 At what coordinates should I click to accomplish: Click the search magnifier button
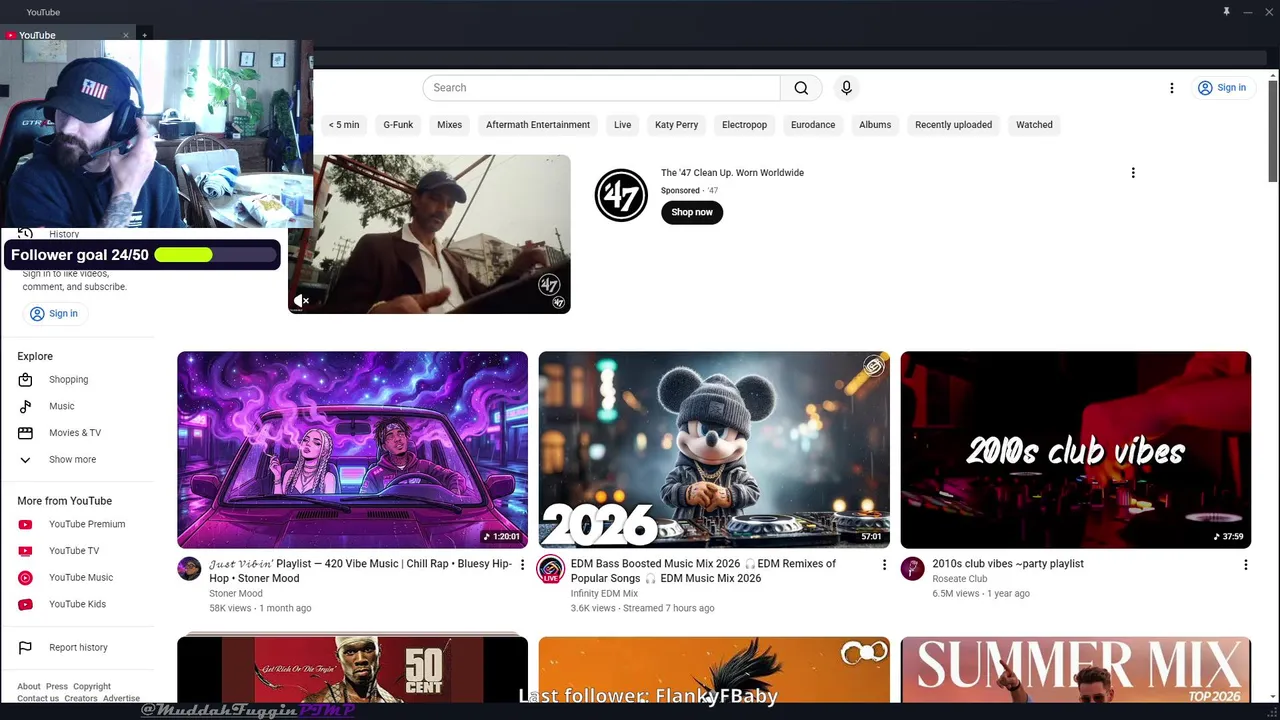pyautogui.click(x=801, y=88)
